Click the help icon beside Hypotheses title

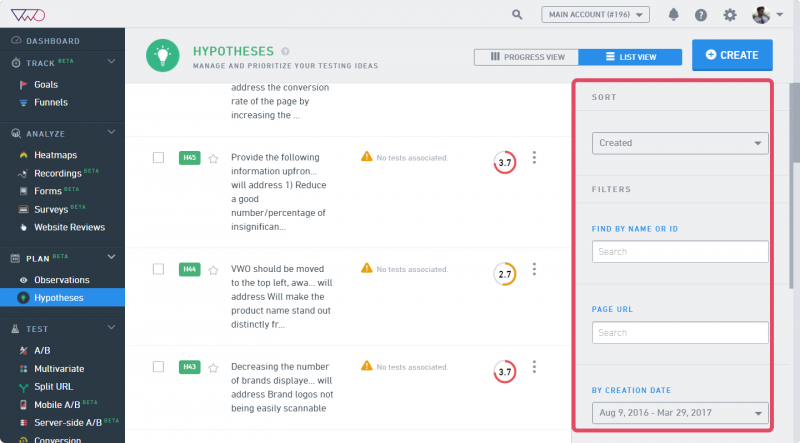[x=285, y=52]
